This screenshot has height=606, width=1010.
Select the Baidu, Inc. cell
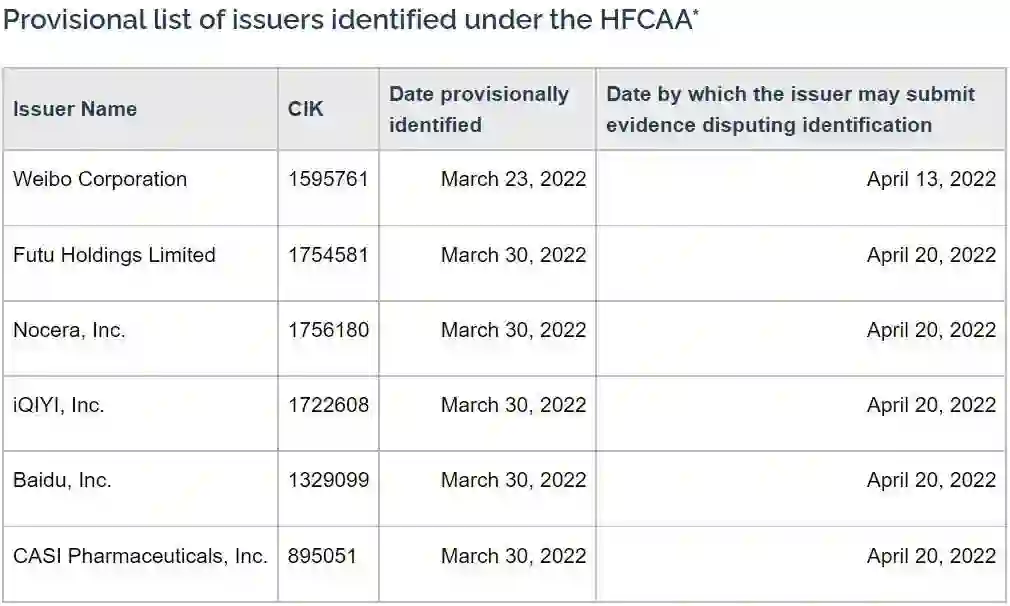62,480
